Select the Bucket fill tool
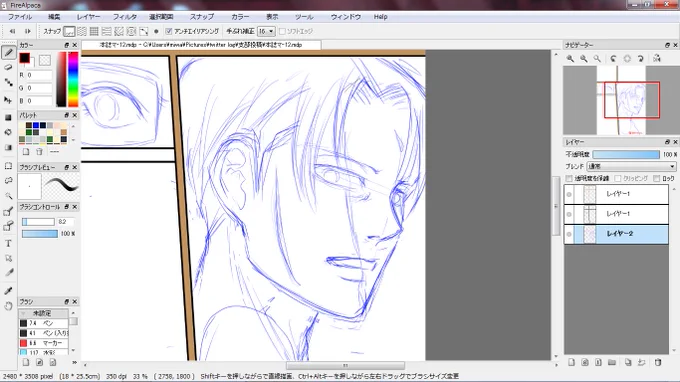 (8, 132)
